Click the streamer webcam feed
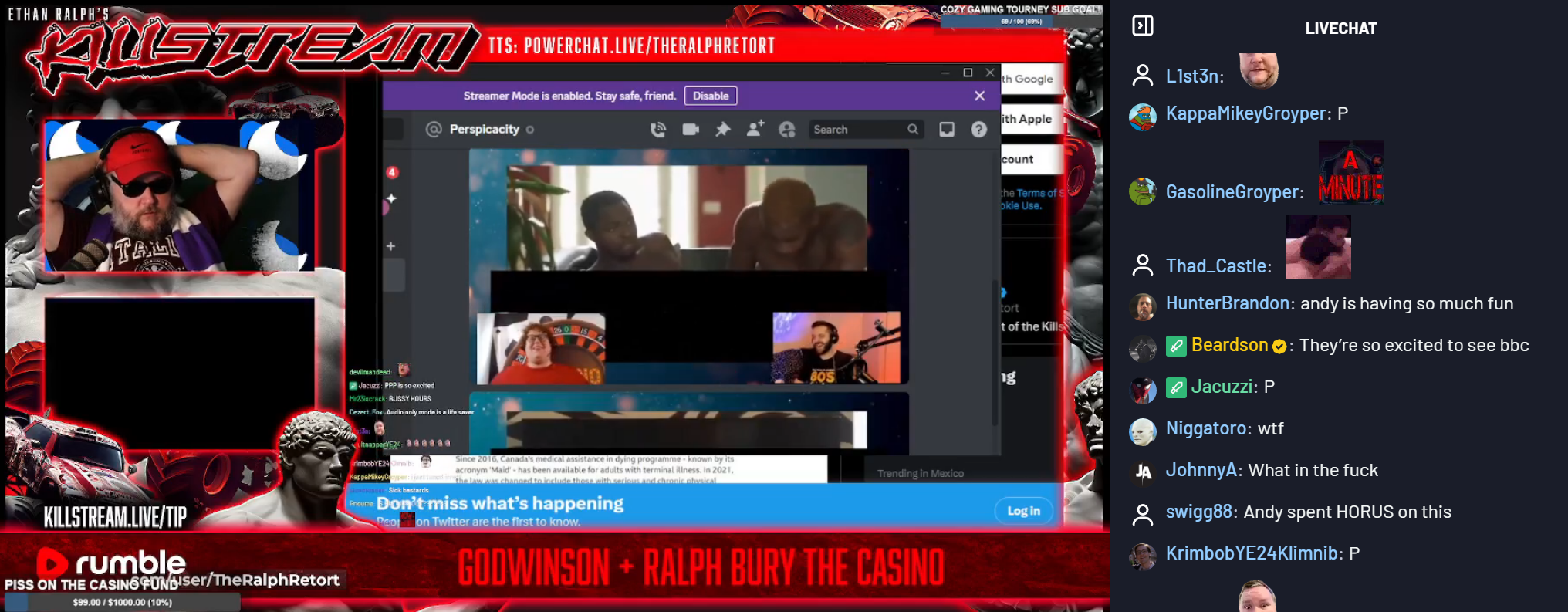The image size is (1568, 612). (x=179, y=195)
